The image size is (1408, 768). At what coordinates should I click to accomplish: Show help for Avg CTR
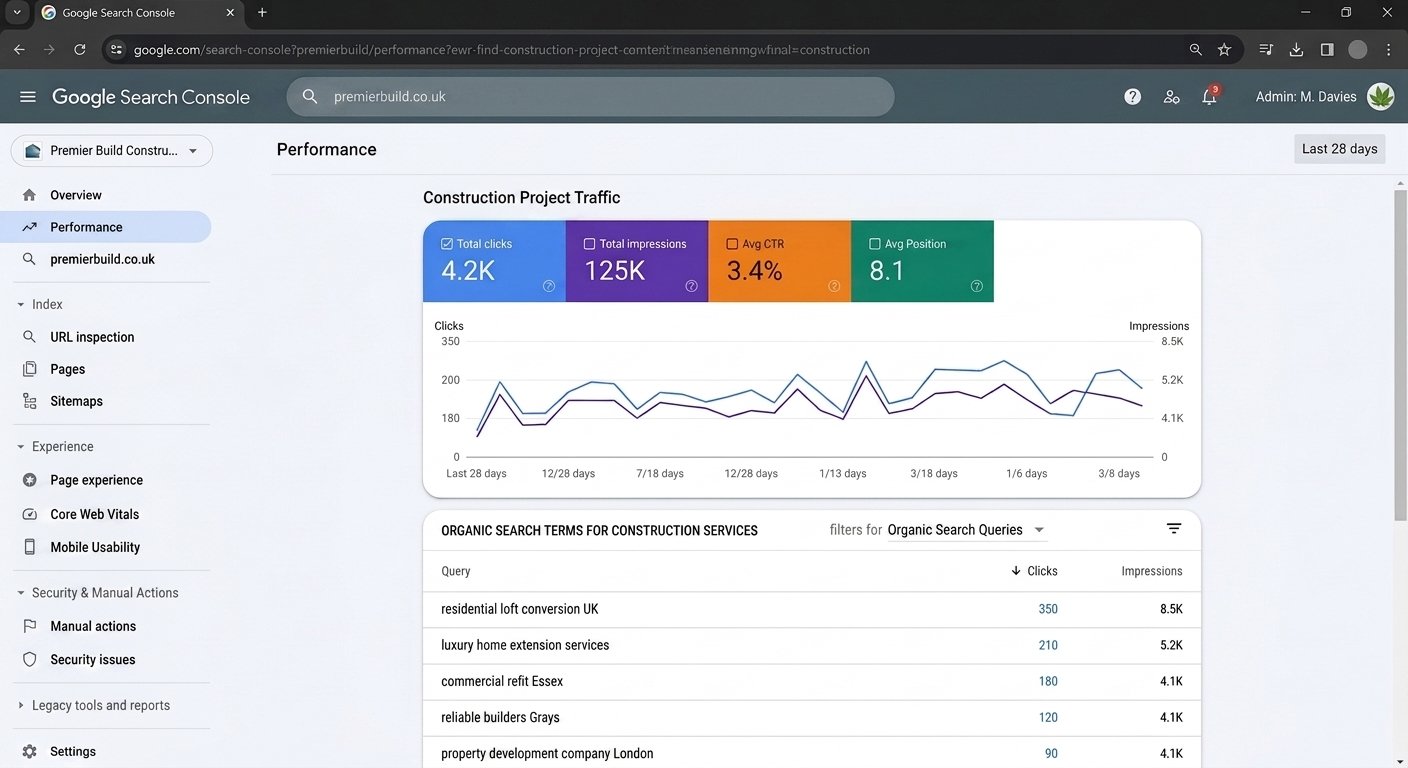[x=834, y=286]
